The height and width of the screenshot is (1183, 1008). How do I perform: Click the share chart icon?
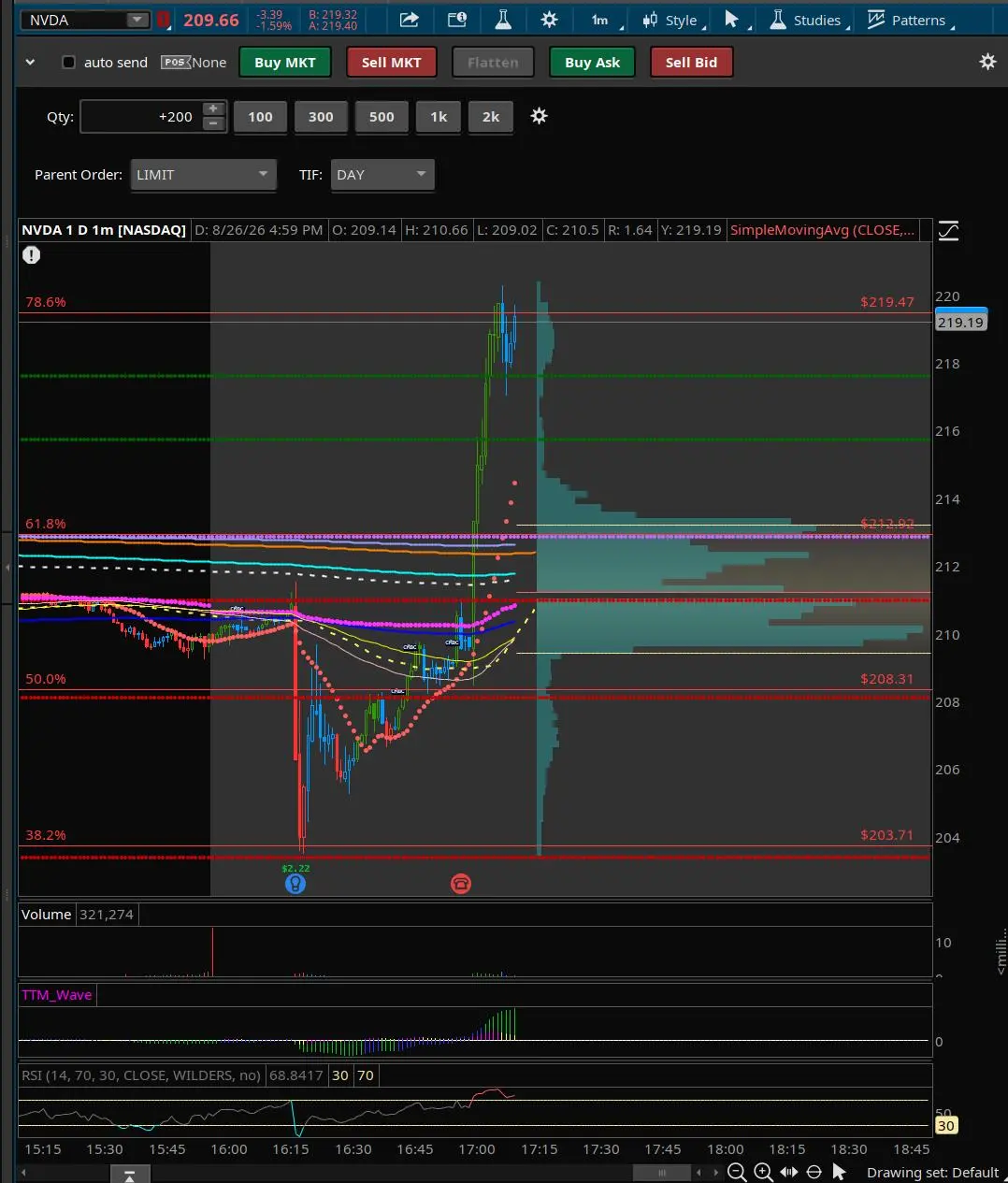click(409, 20)
